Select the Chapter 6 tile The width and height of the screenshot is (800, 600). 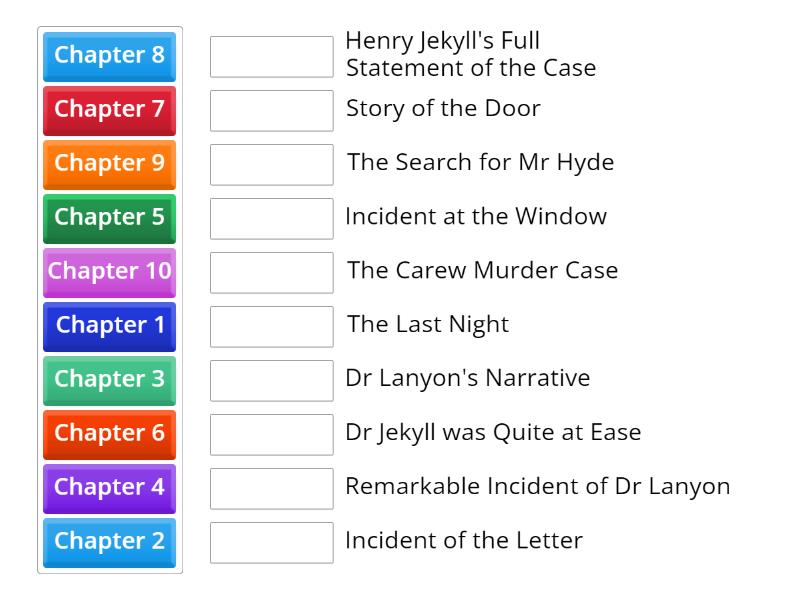point(109,433)
